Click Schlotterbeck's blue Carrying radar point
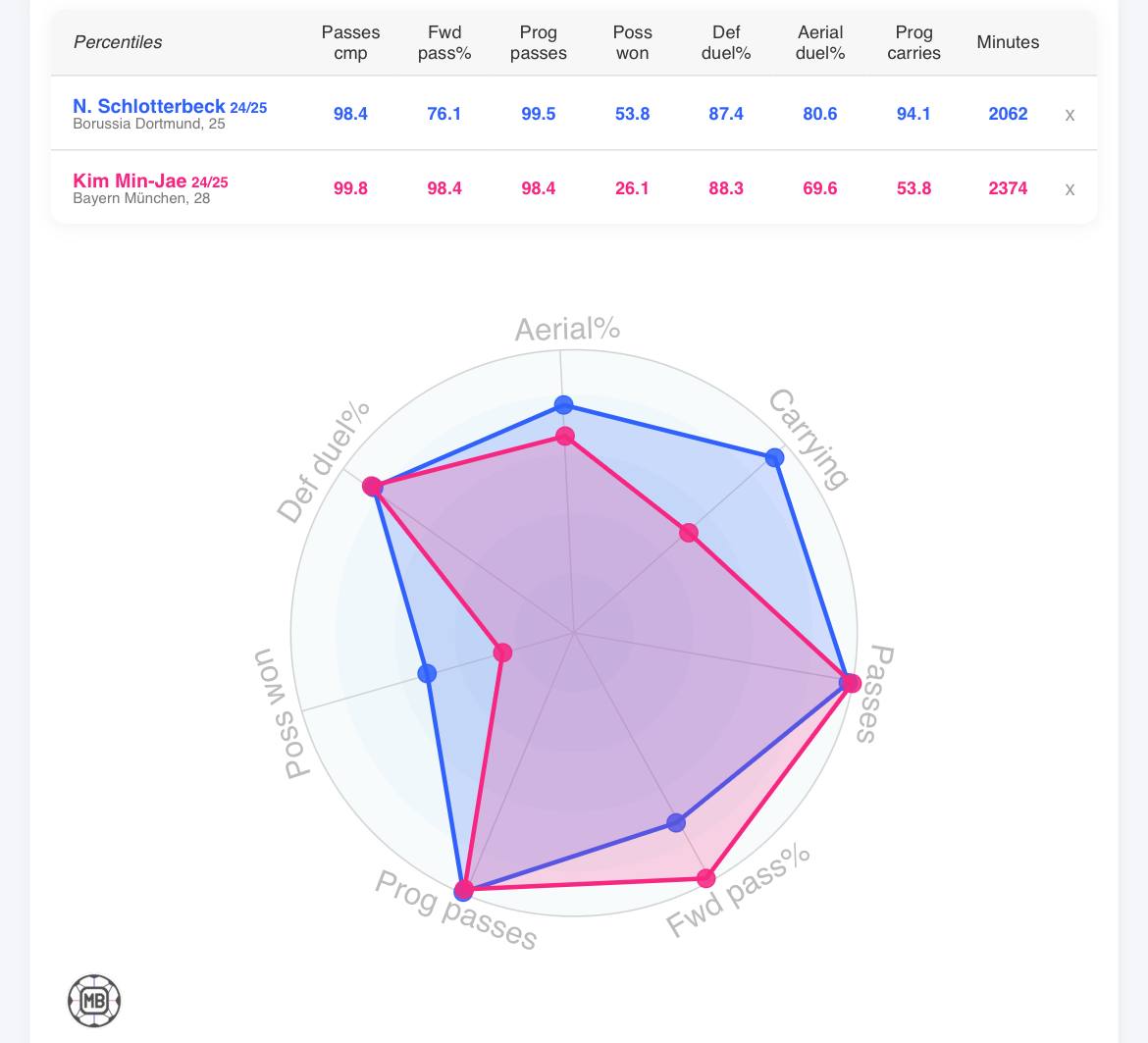The image size is (1148, 1043). [x=774, y=457]
